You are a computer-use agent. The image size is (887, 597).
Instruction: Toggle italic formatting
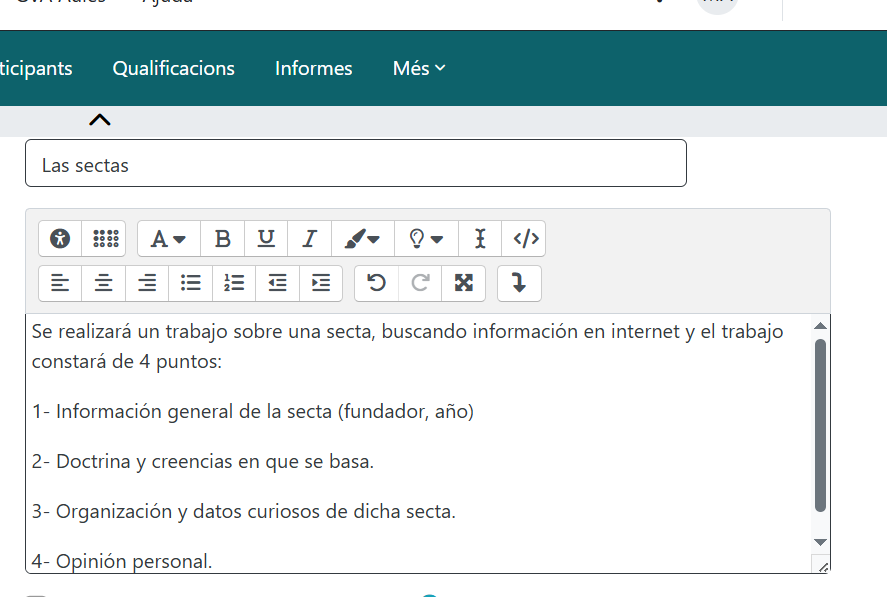click(310, 239)
